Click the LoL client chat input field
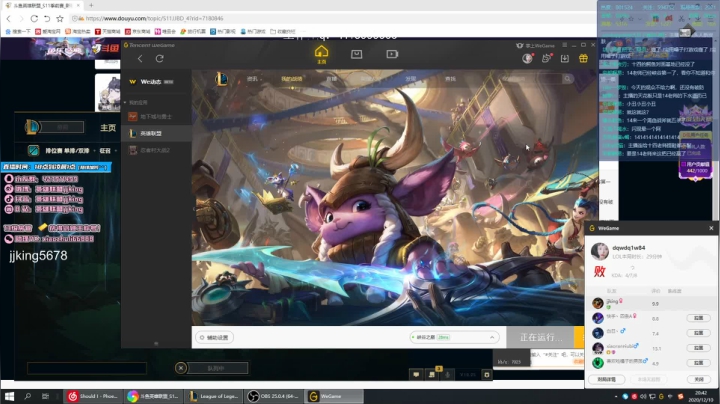 (87, 368)
